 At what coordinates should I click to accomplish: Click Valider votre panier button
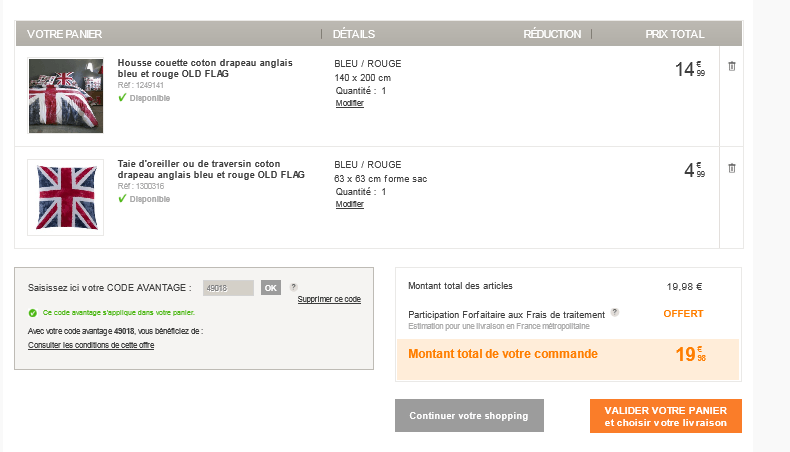tap(665, 416)
